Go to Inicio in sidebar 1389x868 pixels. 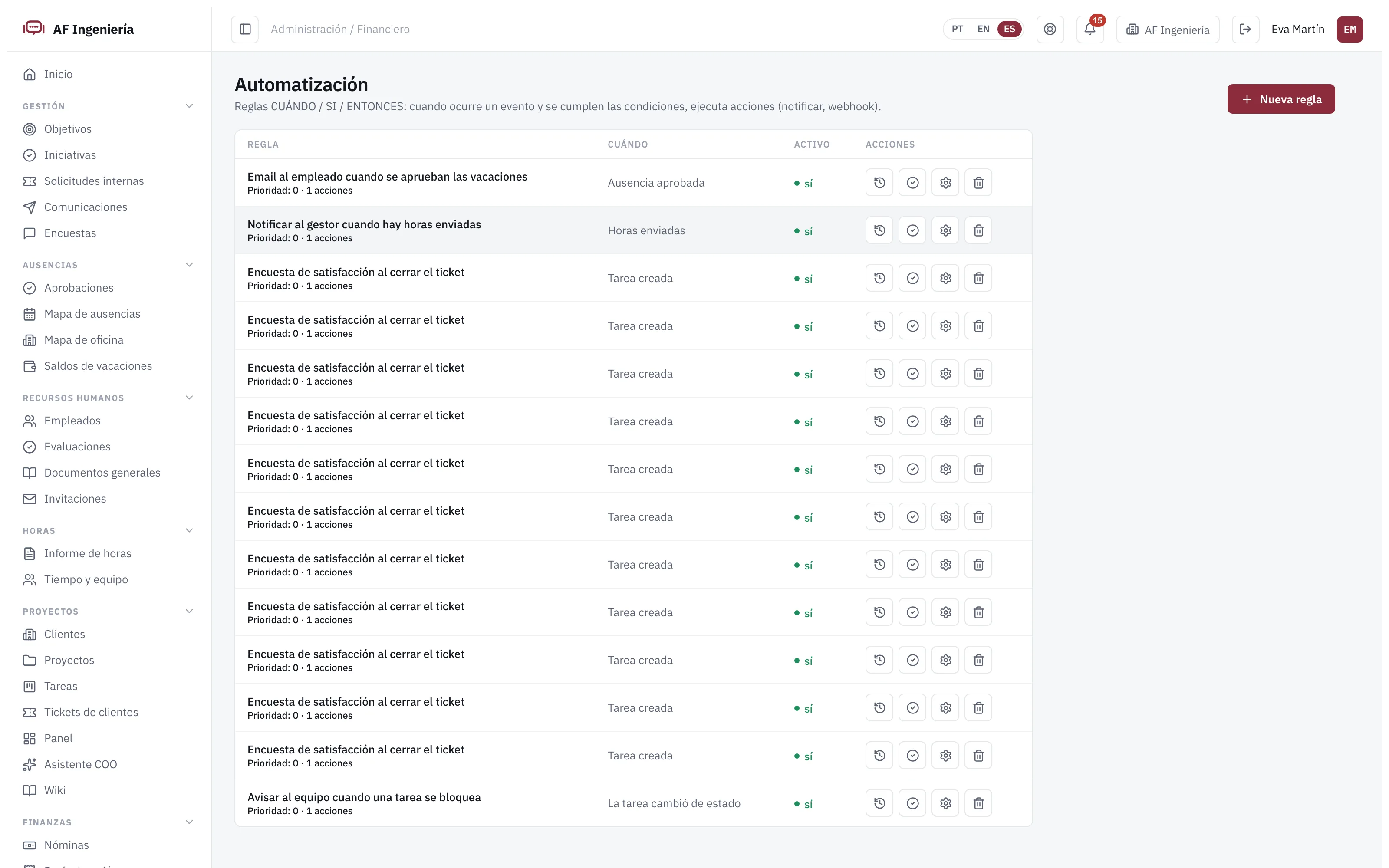[59, 74]
